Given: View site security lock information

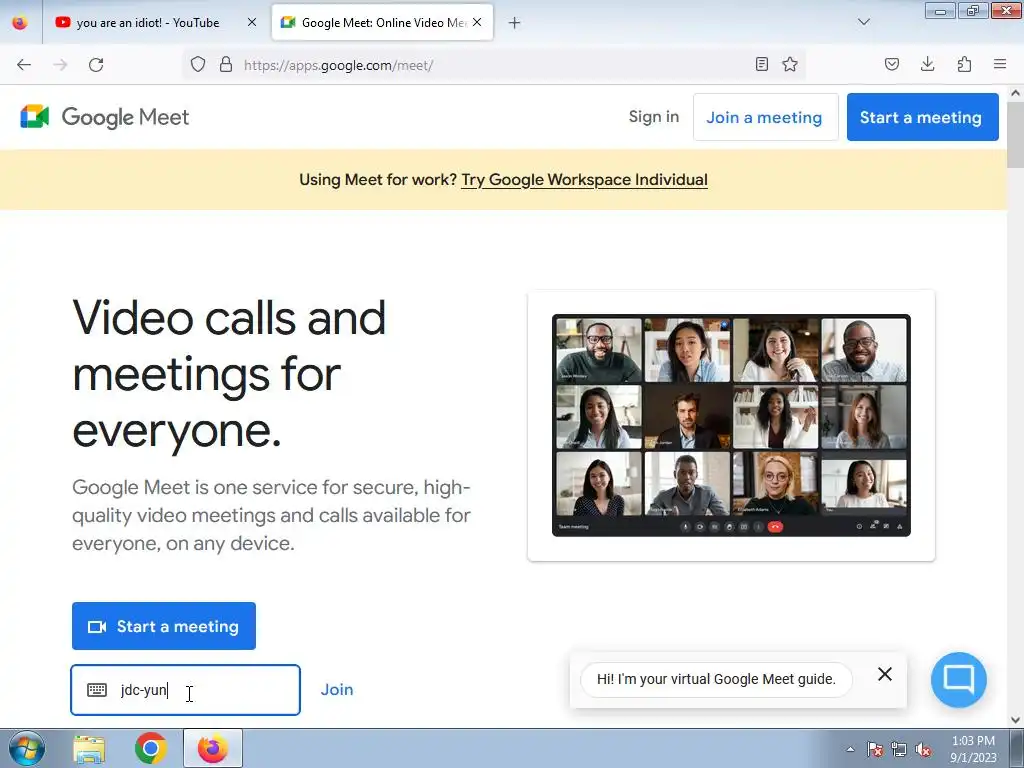Looking at the screenshot, I should click(x=226, y=65).
